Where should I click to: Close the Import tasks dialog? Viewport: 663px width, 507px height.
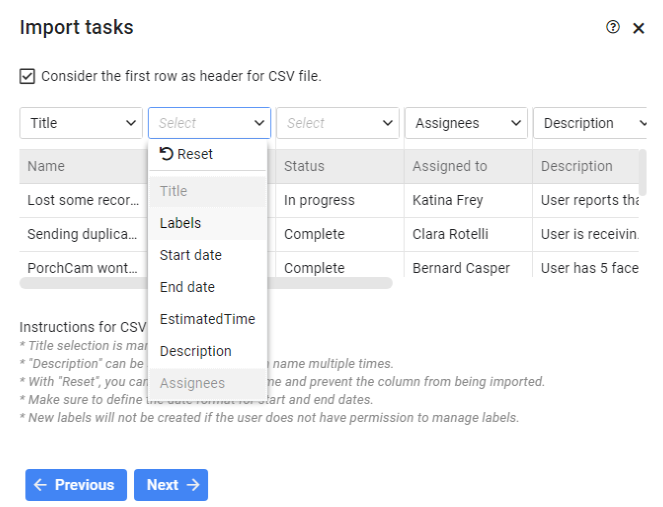pos(638,28)
